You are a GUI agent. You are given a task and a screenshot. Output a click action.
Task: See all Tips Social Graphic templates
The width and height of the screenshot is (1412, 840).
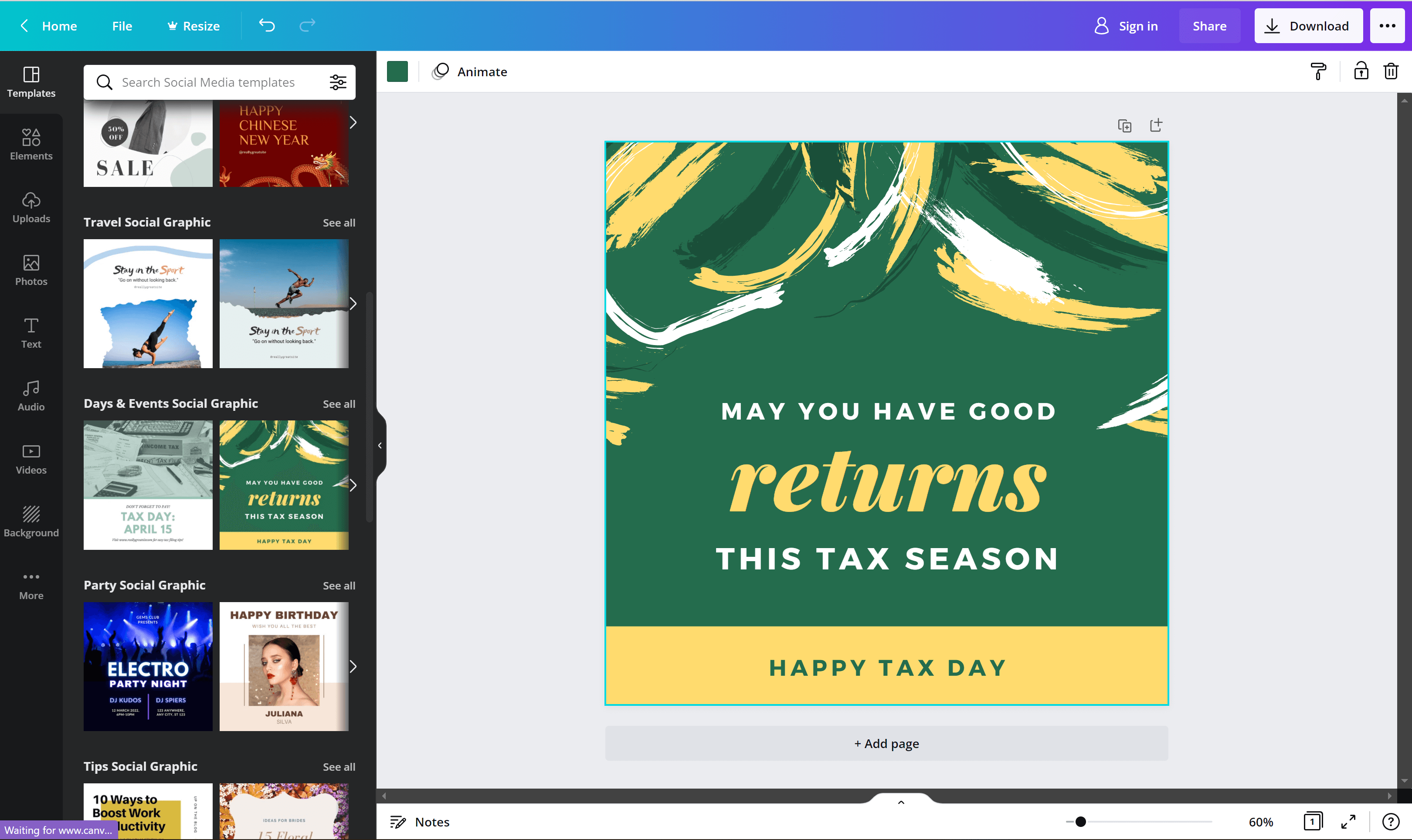coord(339,767)
